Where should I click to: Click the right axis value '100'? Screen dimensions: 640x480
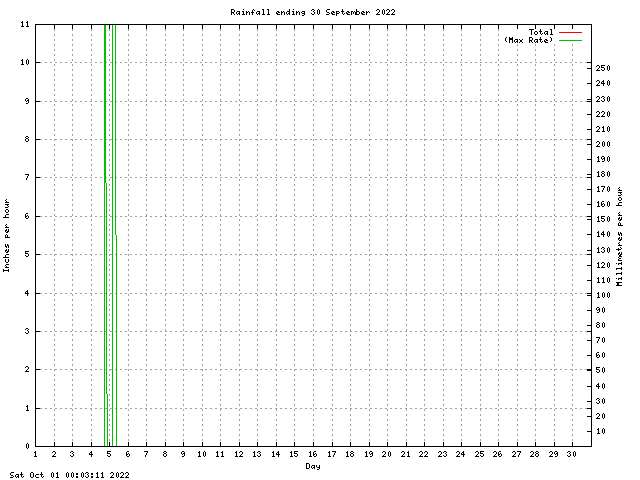pos(603,295)
